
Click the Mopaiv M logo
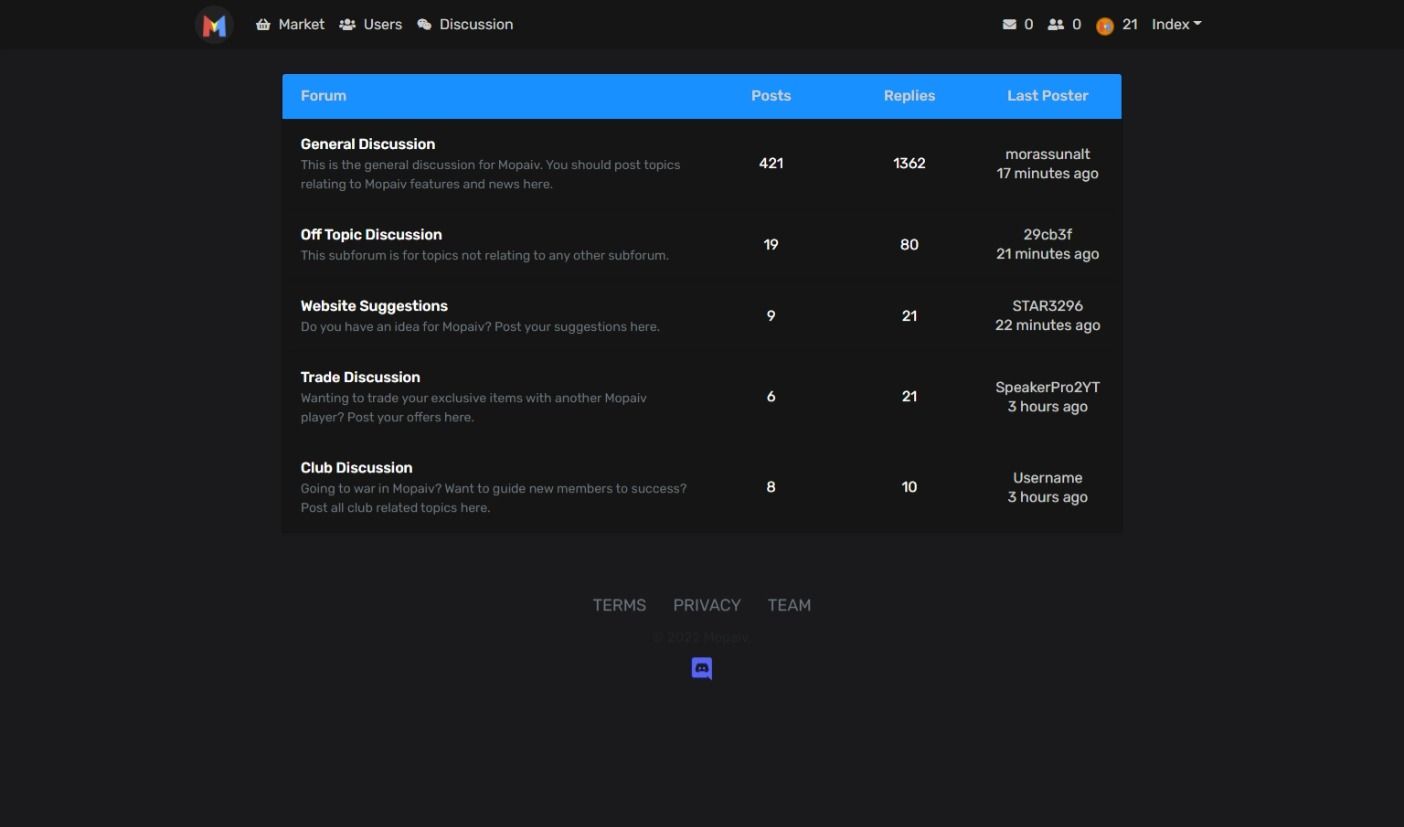point(214,25)
